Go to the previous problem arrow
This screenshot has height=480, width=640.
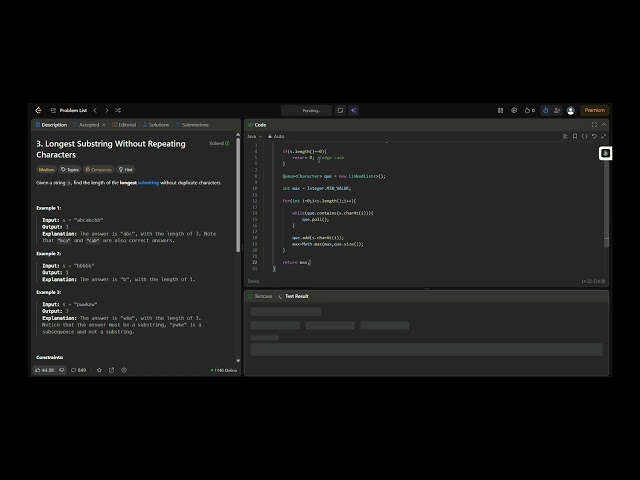click(95, 110)
